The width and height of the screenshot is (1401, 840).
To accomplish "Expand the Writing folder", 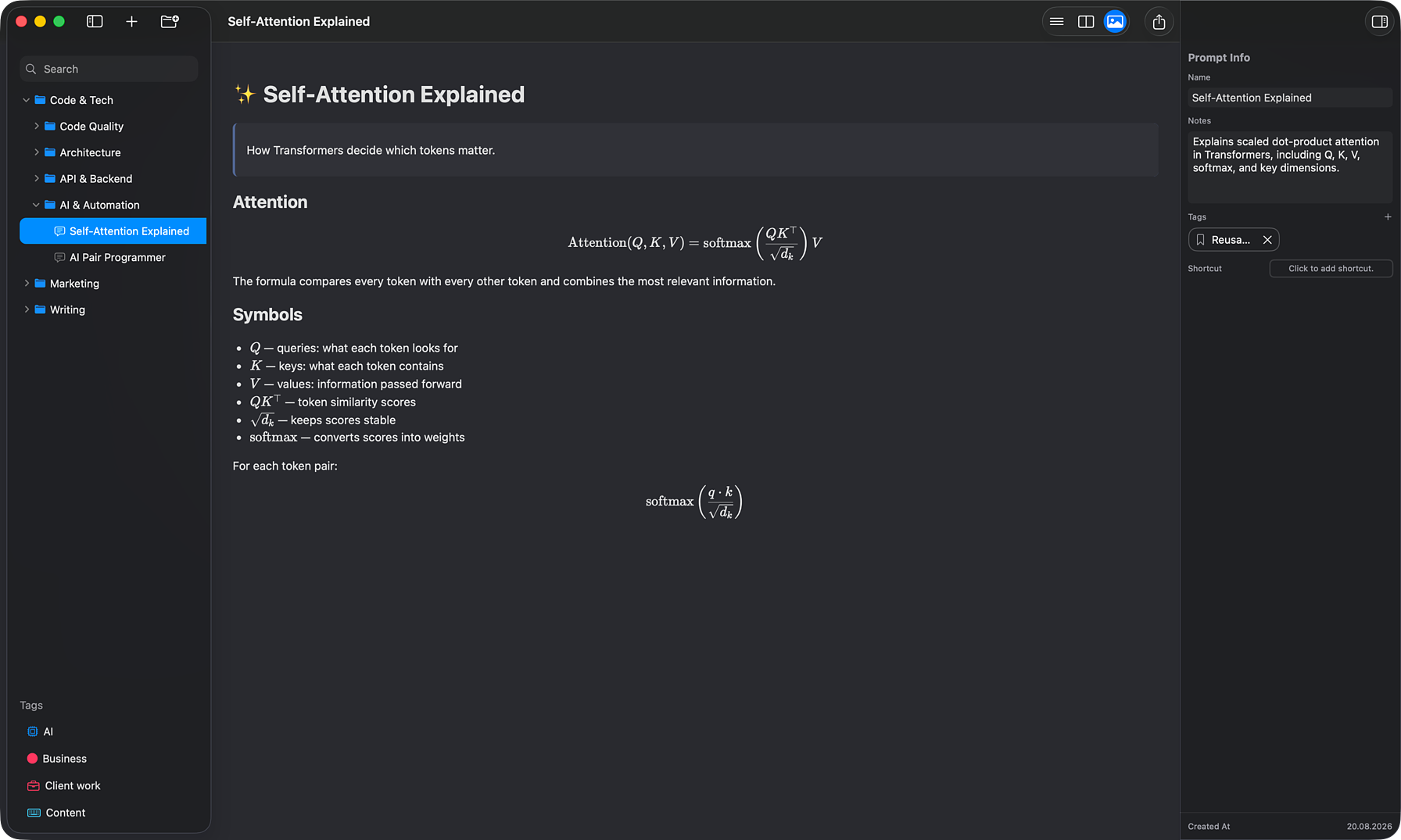I will tap(26, 309).
